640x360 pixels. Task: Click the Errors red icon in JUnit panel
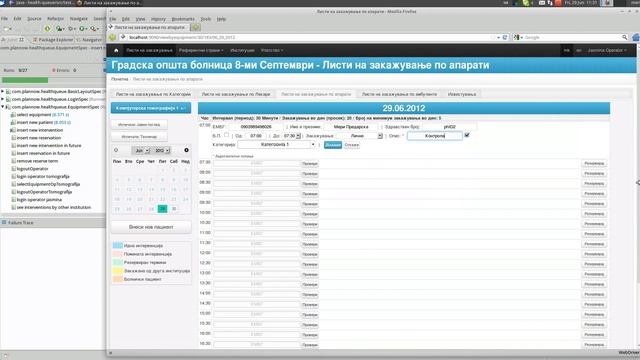pyautogui.click(x=53, y=70)
